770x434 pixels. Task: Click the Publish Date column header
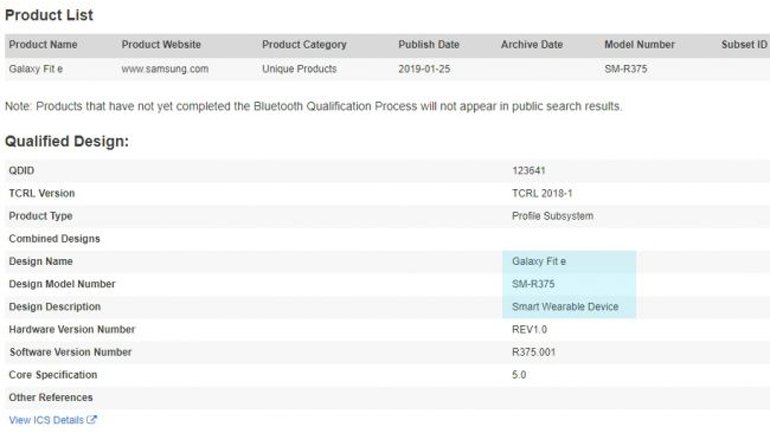pyautogui.click(x=429, y=45)
